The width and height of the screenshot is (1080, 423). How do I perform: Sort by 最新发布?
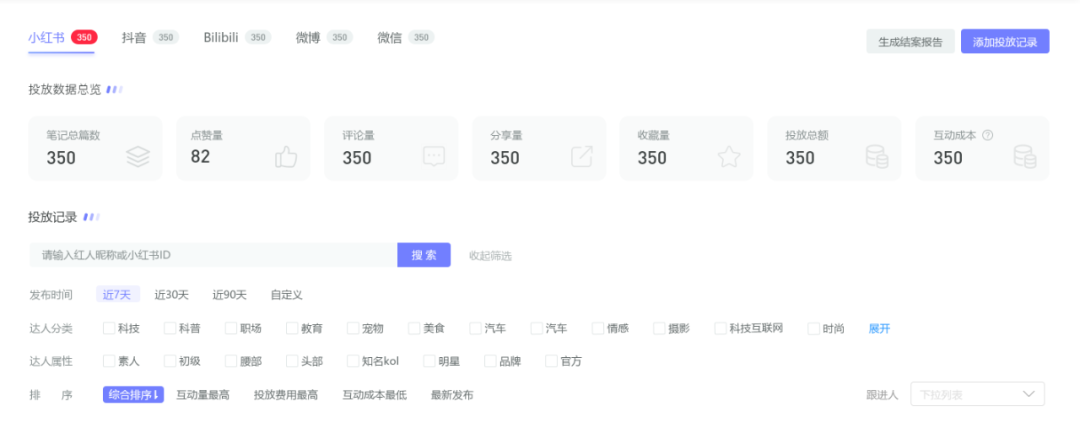[x=452, y=395]
